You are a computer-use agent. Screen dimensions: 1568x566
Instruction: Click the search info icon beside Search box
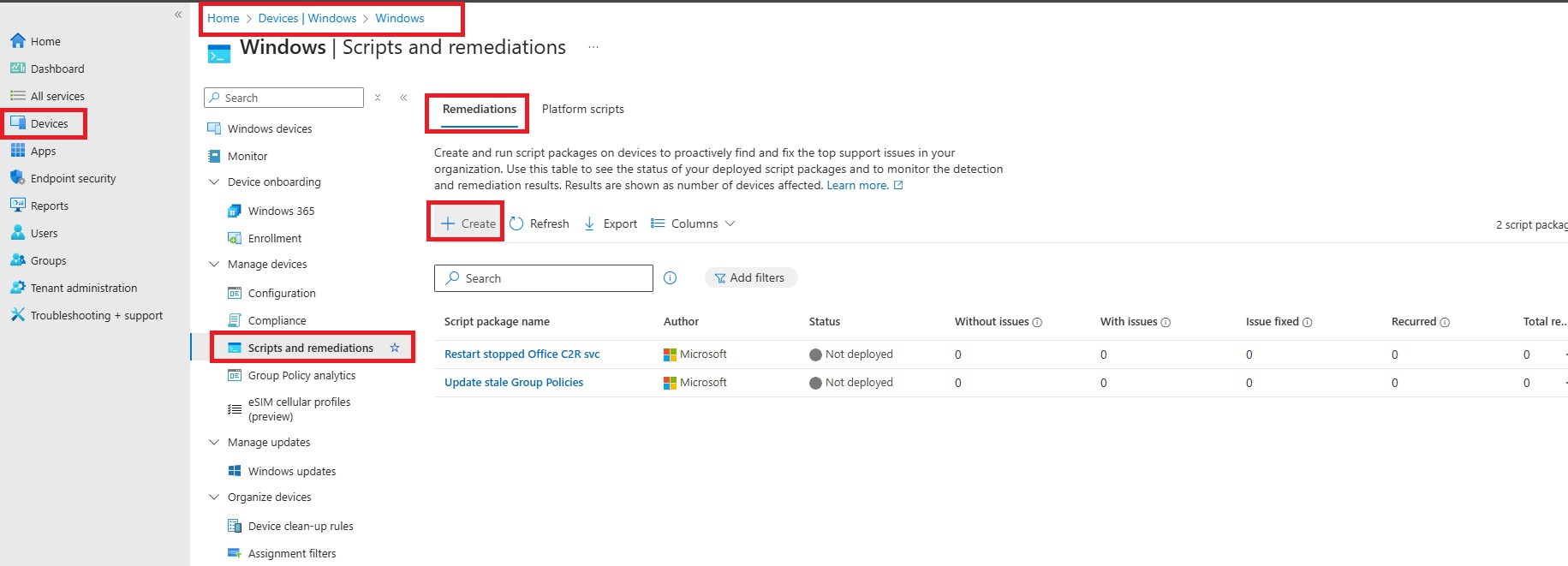tap(671, 277)
